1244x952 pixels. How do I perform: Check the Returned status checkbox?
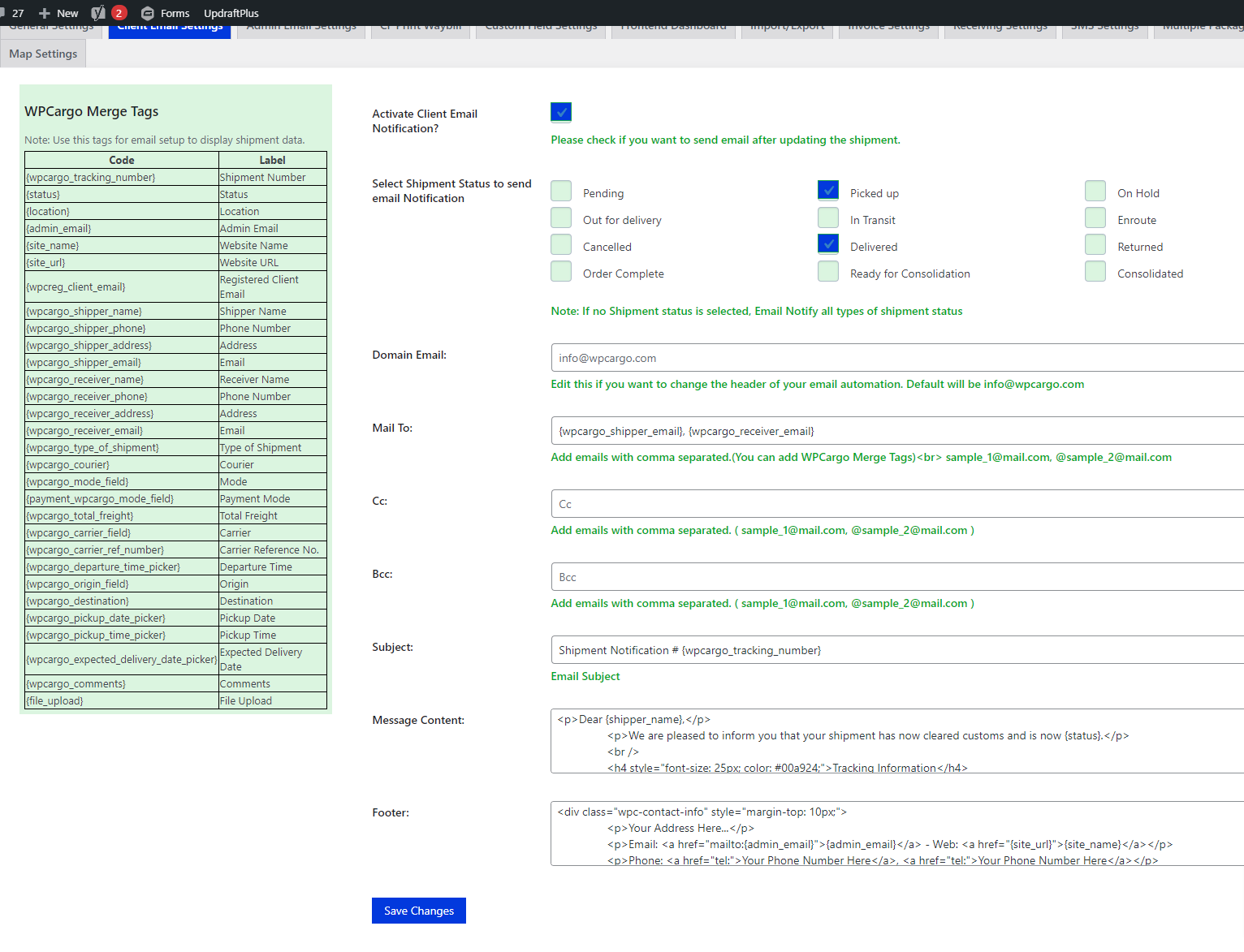[x=1095, y=244]
